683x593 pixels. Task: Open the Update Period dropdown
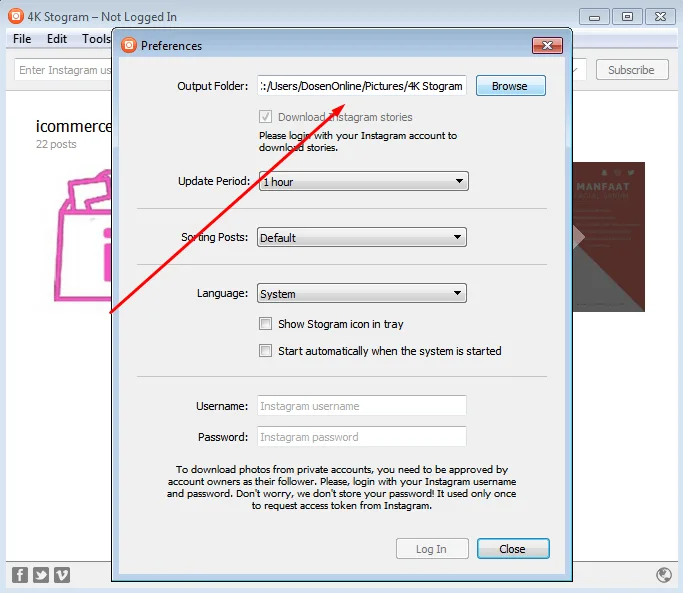[x=363, y=181]
